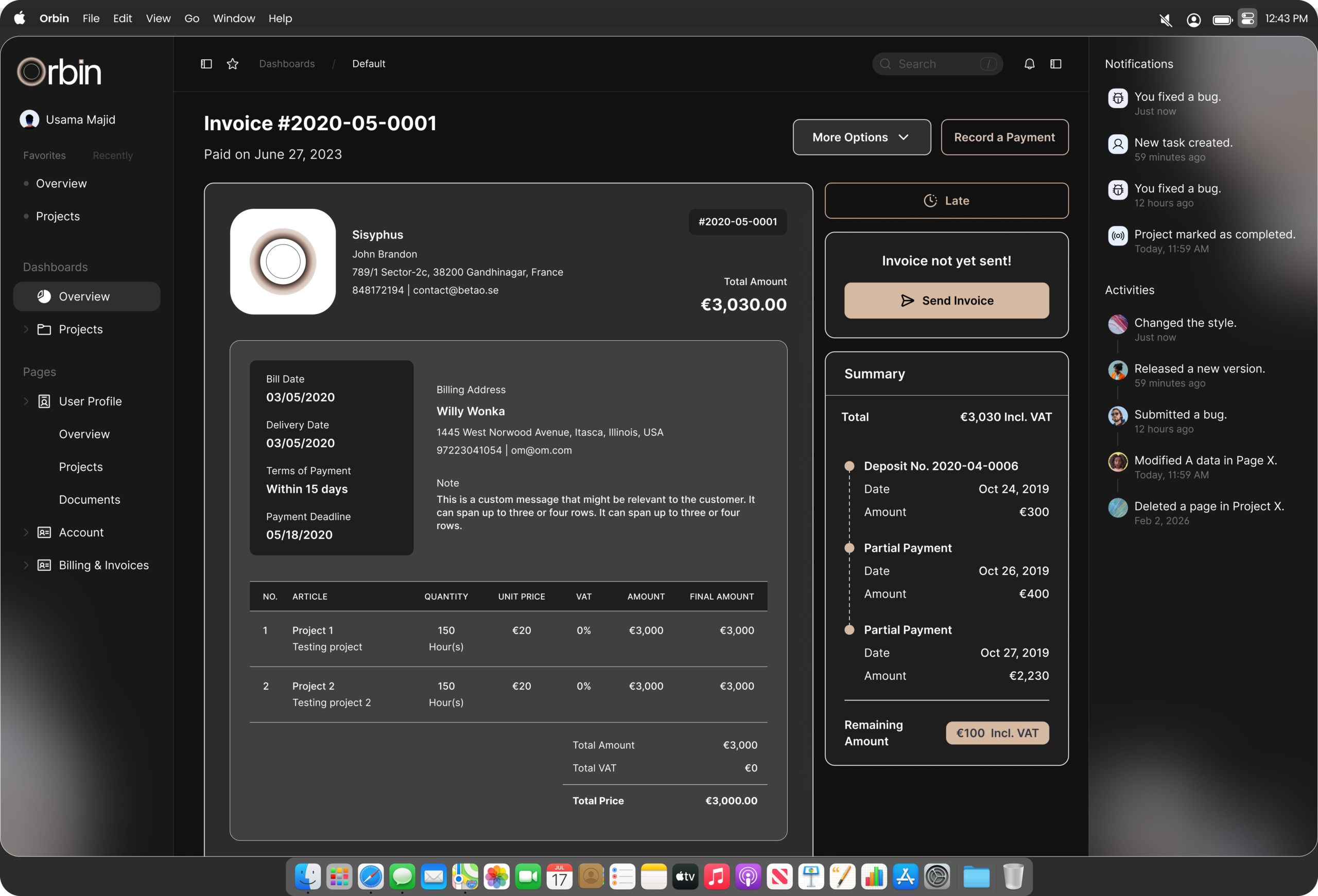Click avatar next to Changed the style
This screenshot has height=896, width=1318.
(x=1118, y=324)
